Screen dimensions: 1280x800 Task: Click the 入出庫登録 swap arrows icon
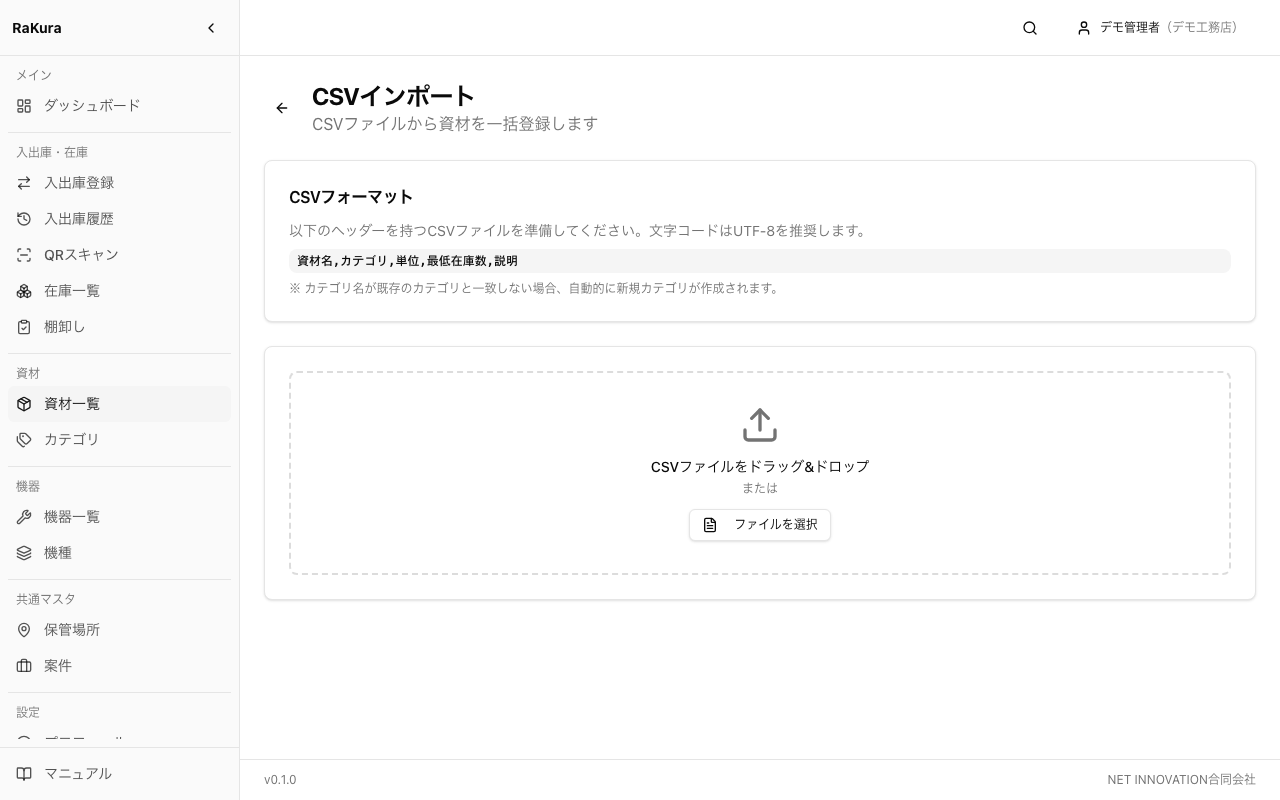pos(24,183)
